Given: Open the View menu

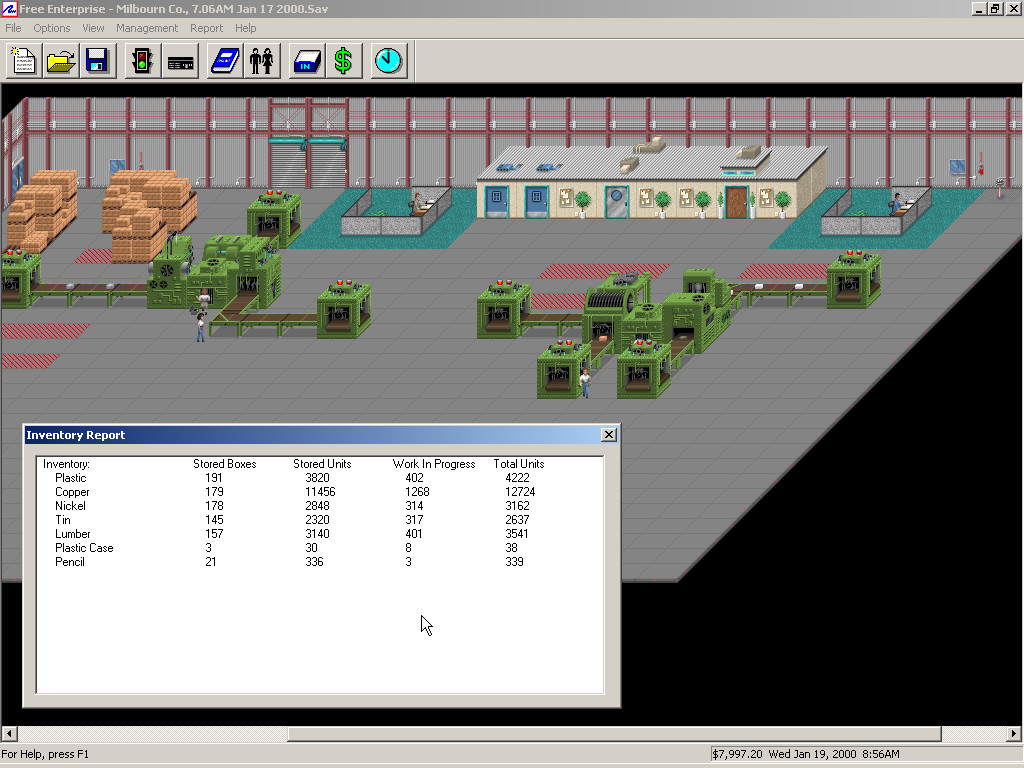Looking at the screenshot, I should tap(93, 28).
